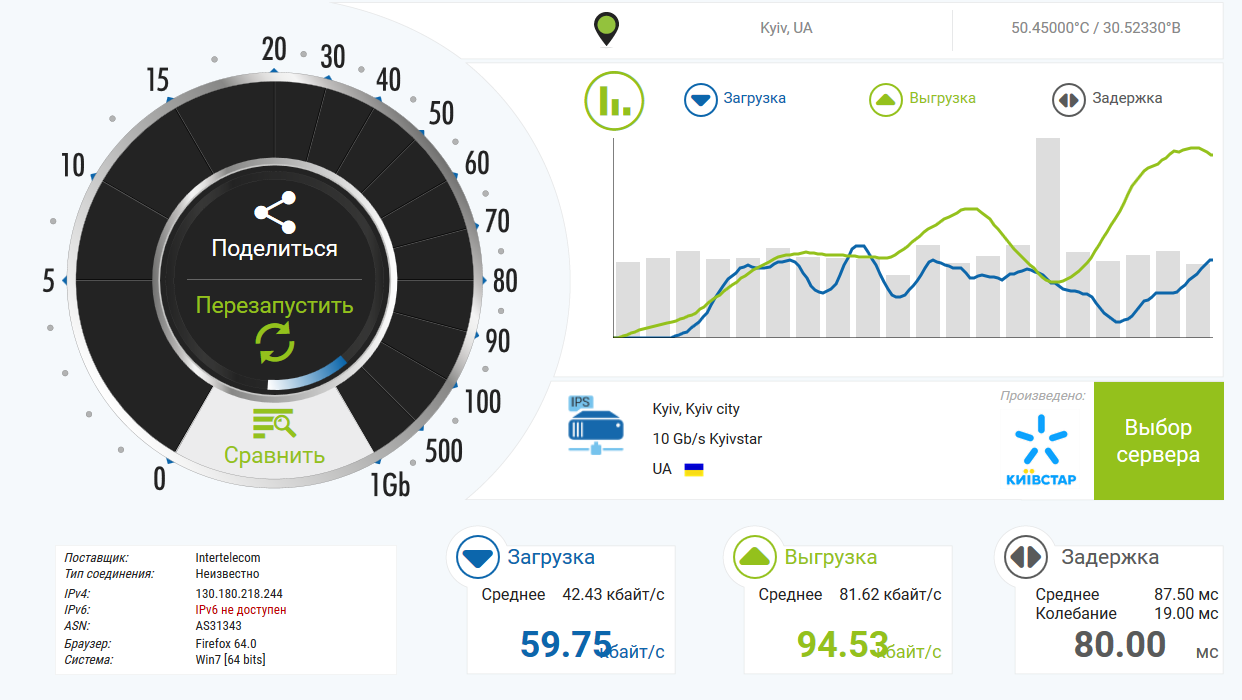Viewport: 1242px width, 700px height.
Task: Click the Kyivstar star logo
Action: tap(1040, 440)
